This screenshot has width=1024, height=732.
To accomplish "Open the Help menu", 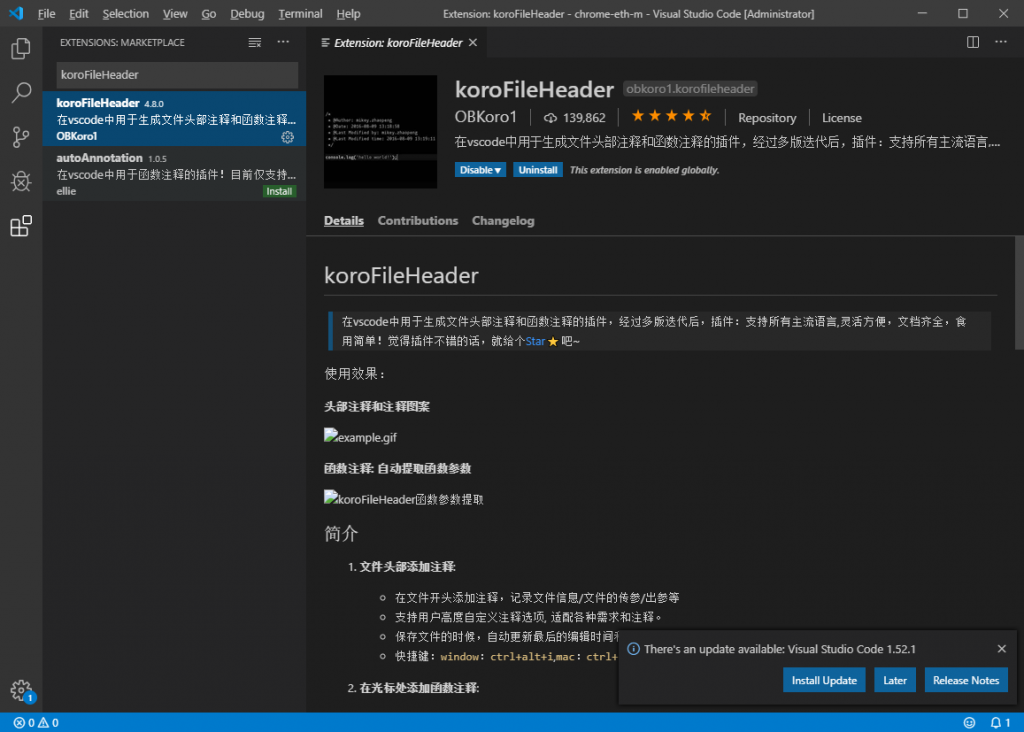I will [348, 14].
